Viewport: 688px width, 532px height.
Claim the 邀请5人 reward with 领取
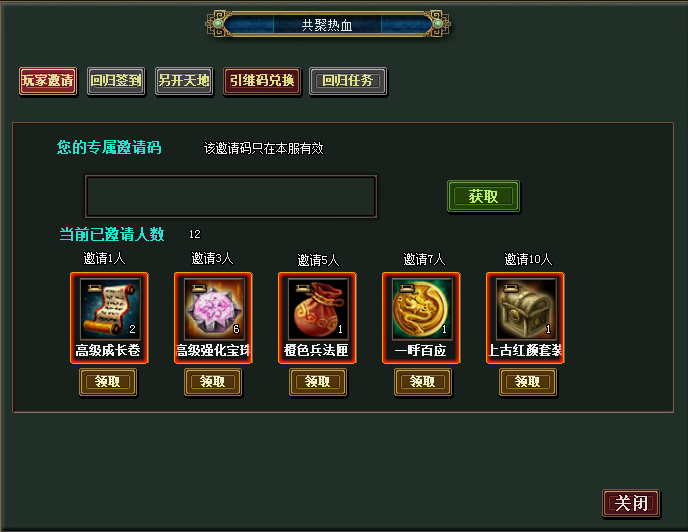pos(318,382)
